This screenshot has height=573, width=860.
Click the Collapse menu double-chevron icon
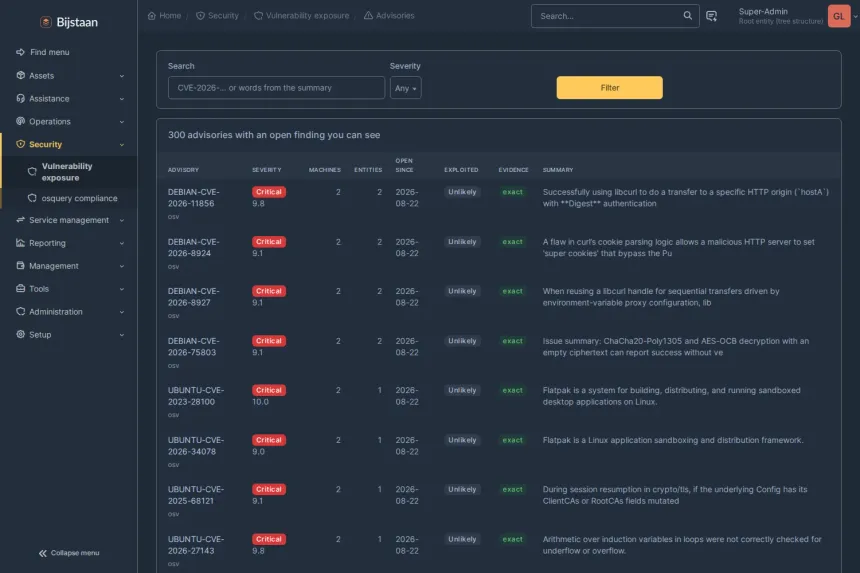point(43,553)
